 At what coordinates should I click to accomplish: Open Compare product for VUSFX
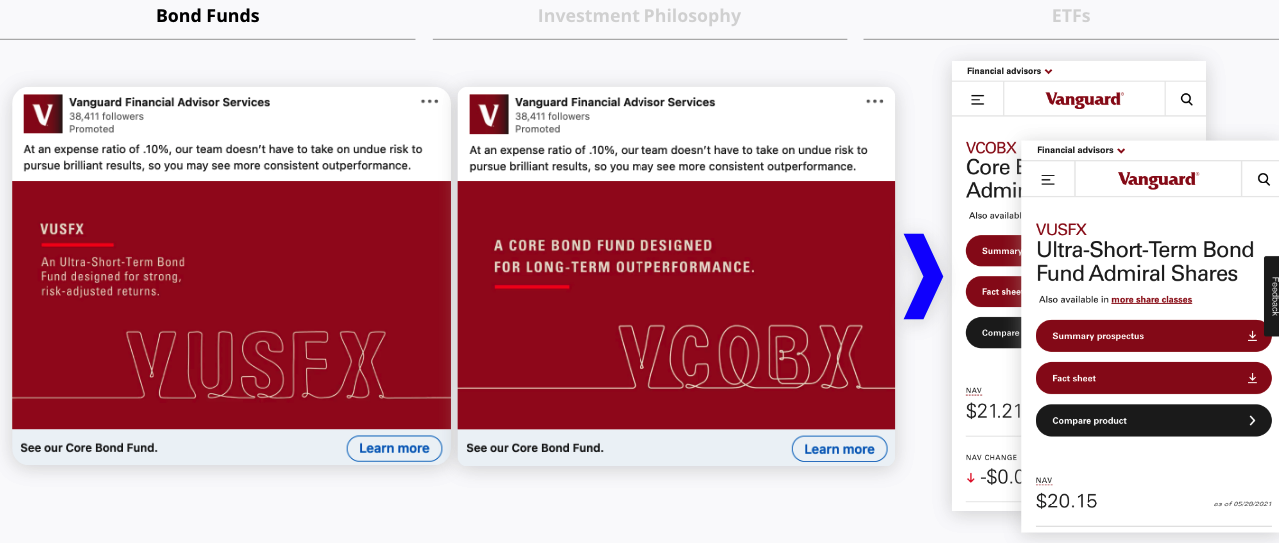click(x=1154, y=421)
